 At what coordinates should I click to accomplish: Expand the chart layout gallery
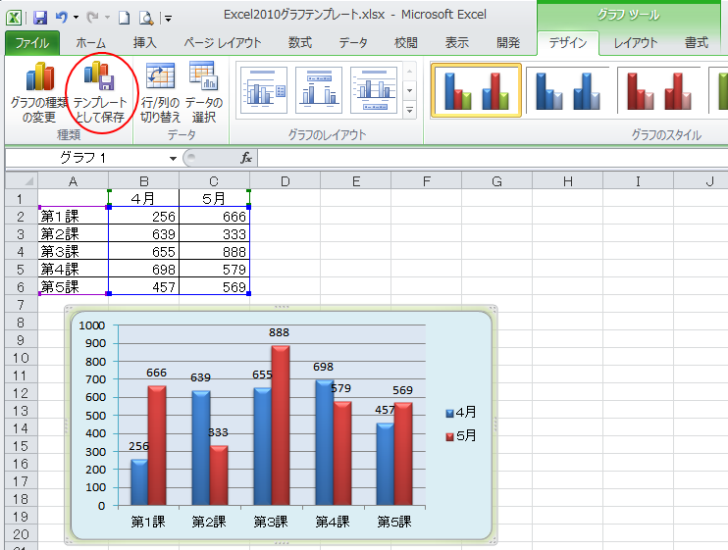409,108
